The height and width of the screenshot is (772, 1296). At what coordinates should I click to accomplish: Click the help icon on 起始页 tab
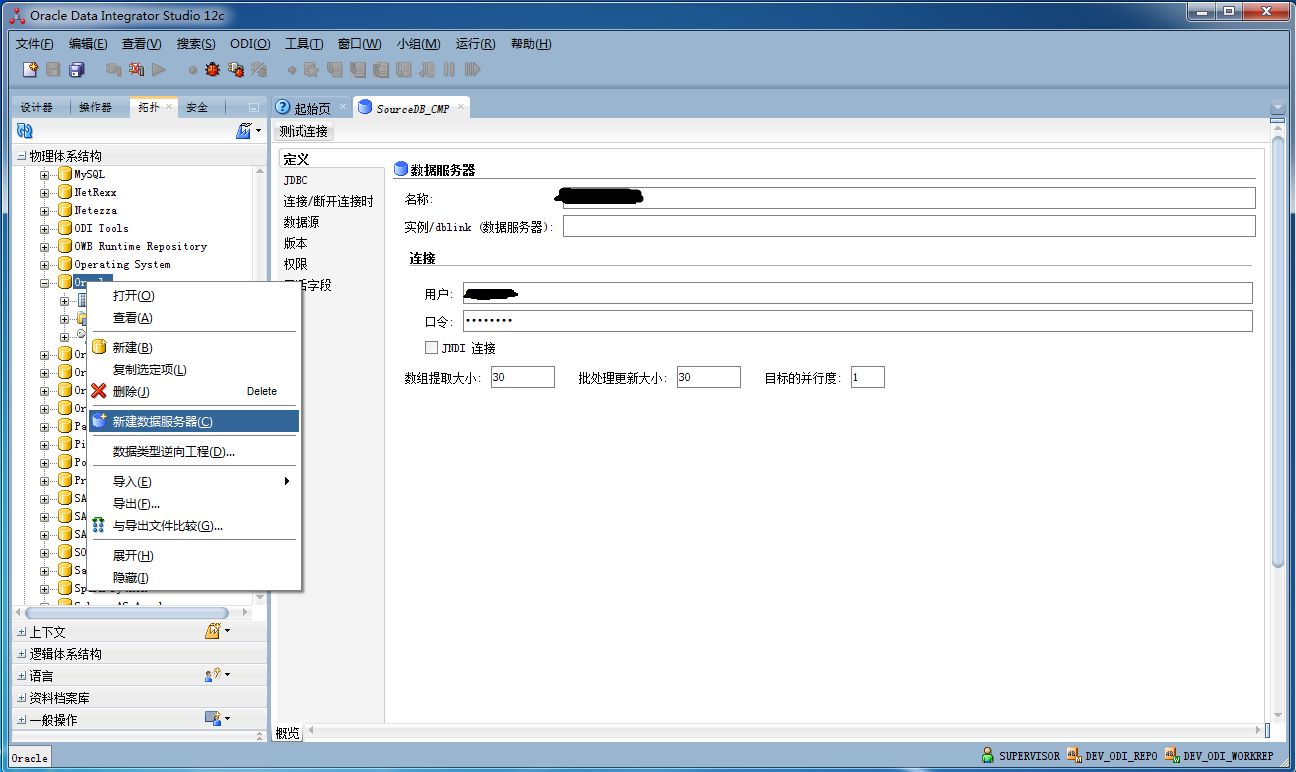[283, 107]
